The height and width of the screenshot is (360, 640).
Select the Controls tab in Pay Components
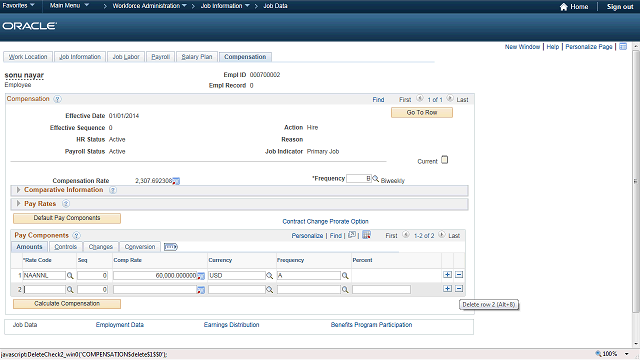click(66, 247)
